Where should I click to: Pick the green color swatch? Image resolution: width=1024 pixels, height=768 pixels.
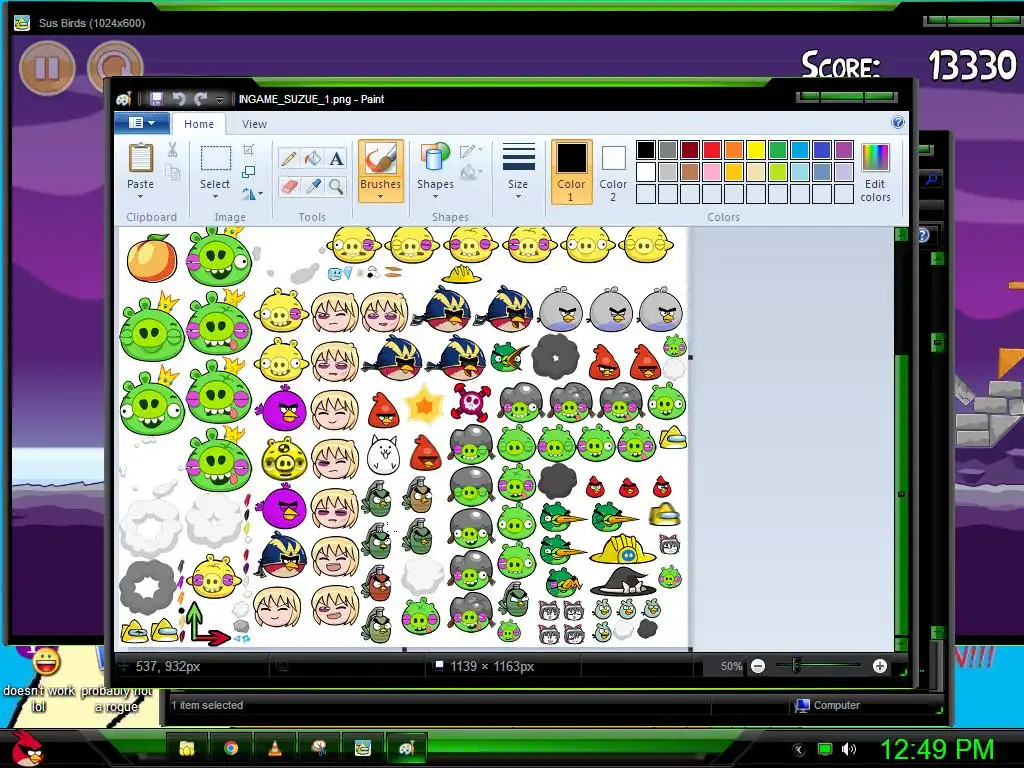click(x=778, y=150)
